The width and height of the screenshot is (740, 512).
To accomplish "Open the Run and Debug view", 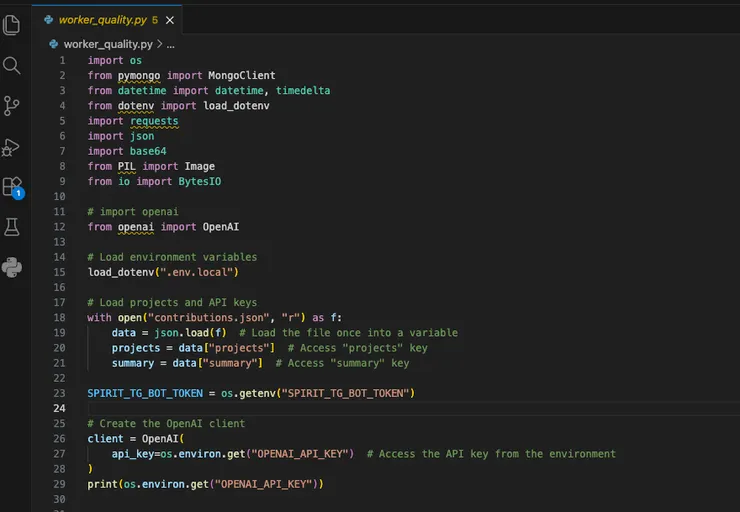I will [12, 147].
